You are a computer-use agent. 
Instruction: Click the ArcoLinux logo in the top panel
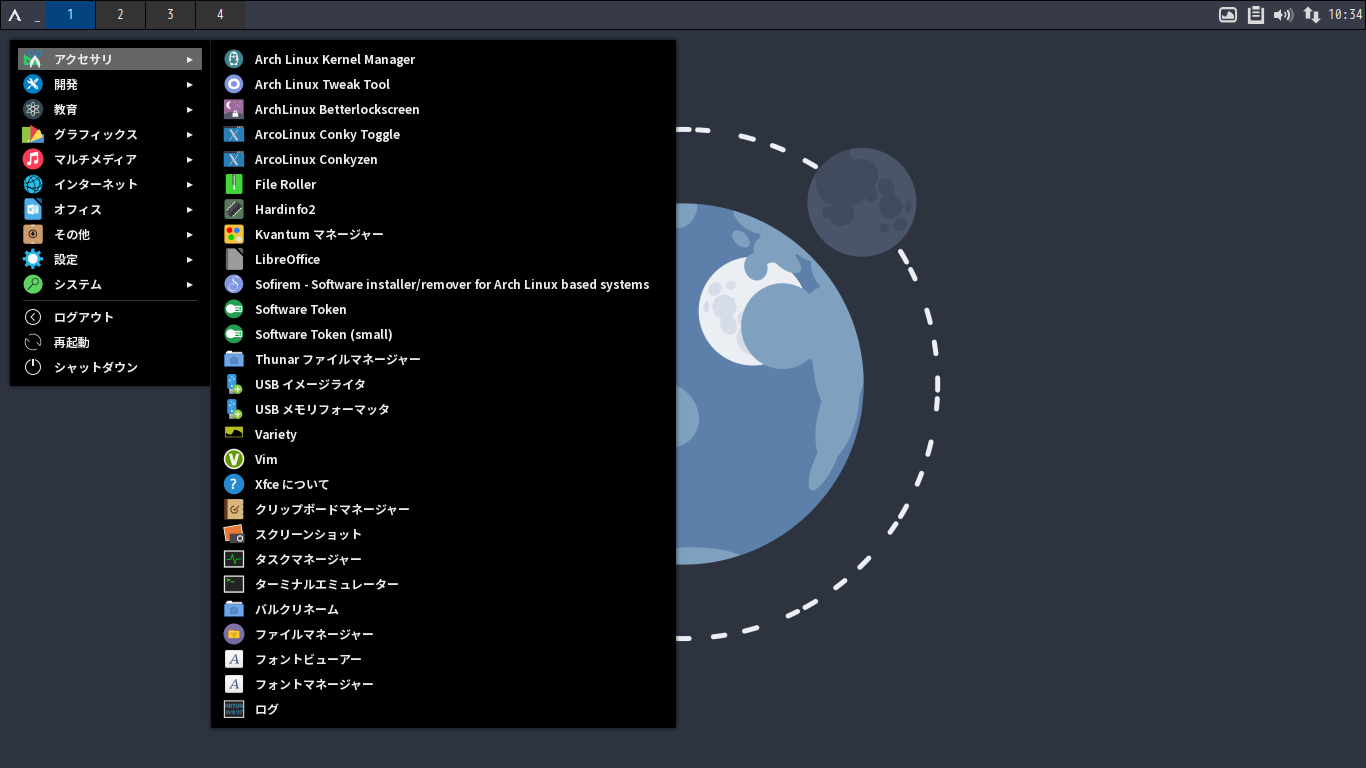tap(15, 15)
